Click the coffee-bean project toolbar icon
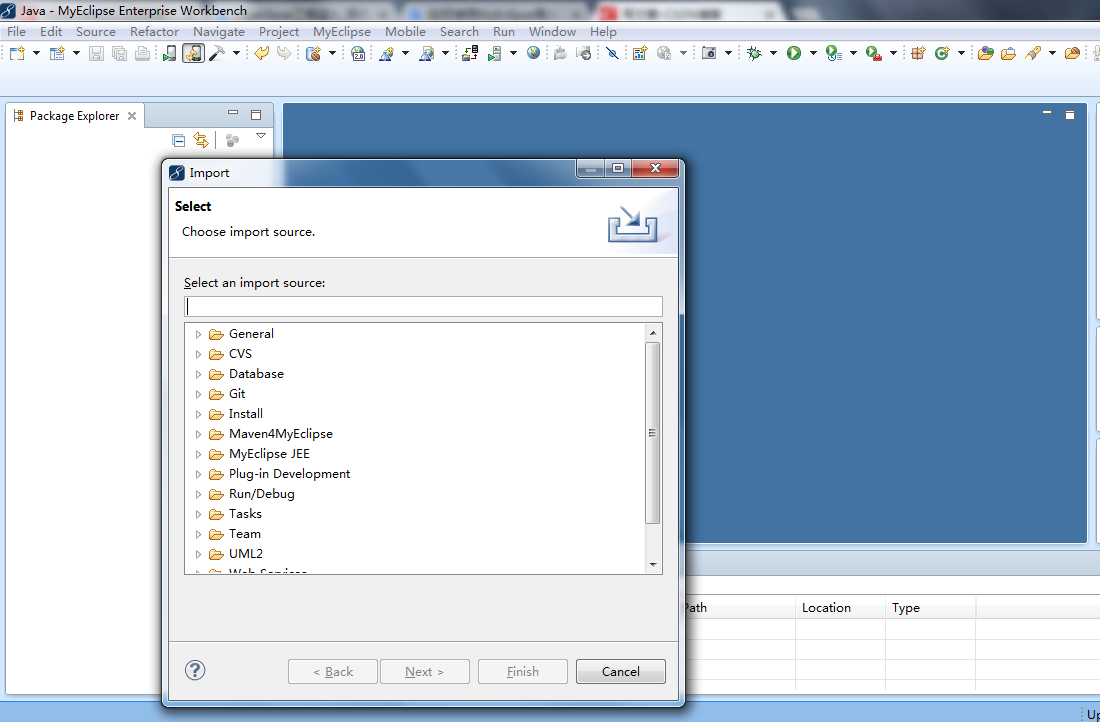1100x722 pixels. [x=314, y=53]
